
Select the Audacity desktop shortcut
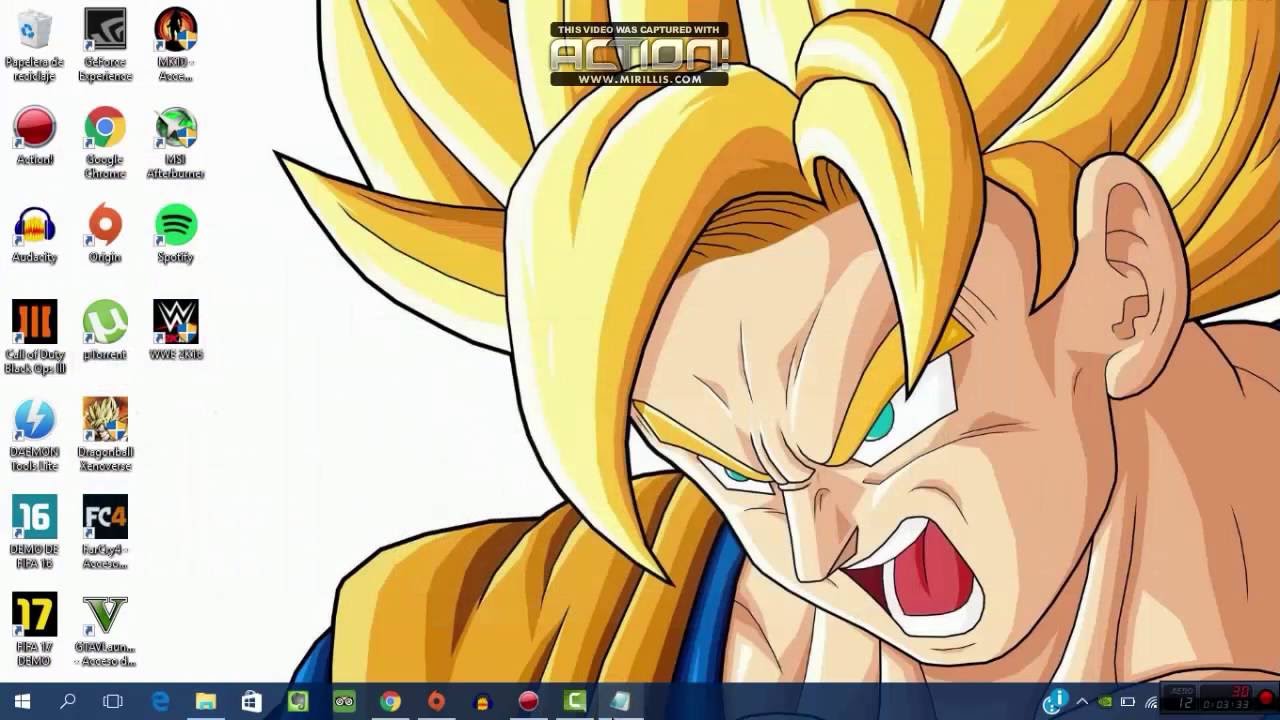point(34,235)
